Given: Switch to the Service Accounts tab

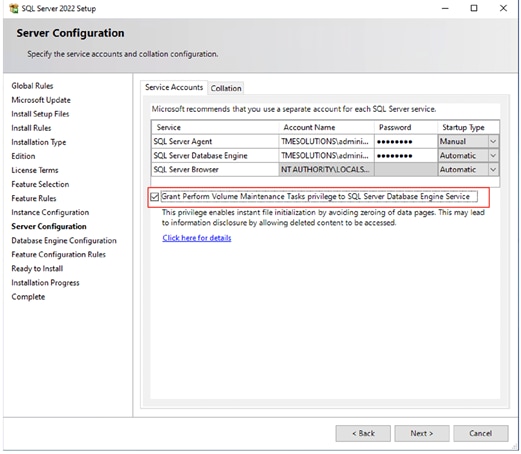Looking at the screenshot, I should tap(174, 87).
